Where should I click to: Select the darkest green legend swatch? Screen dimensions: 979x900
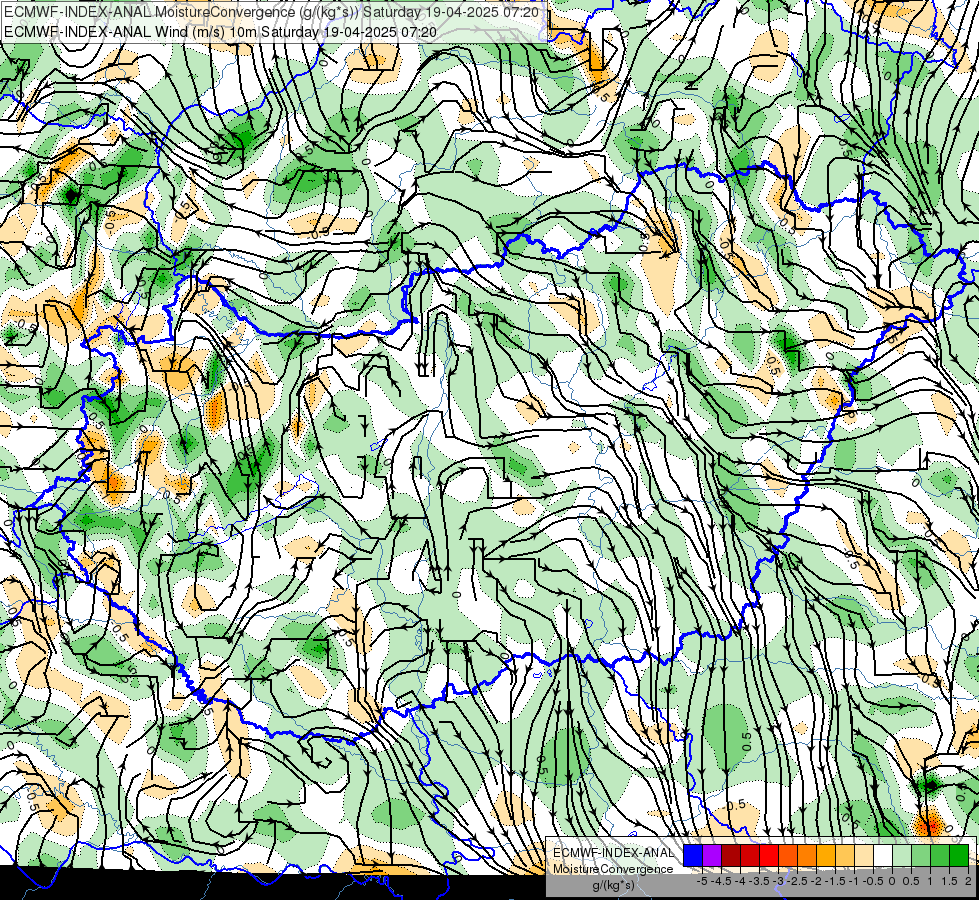point(959,855)
